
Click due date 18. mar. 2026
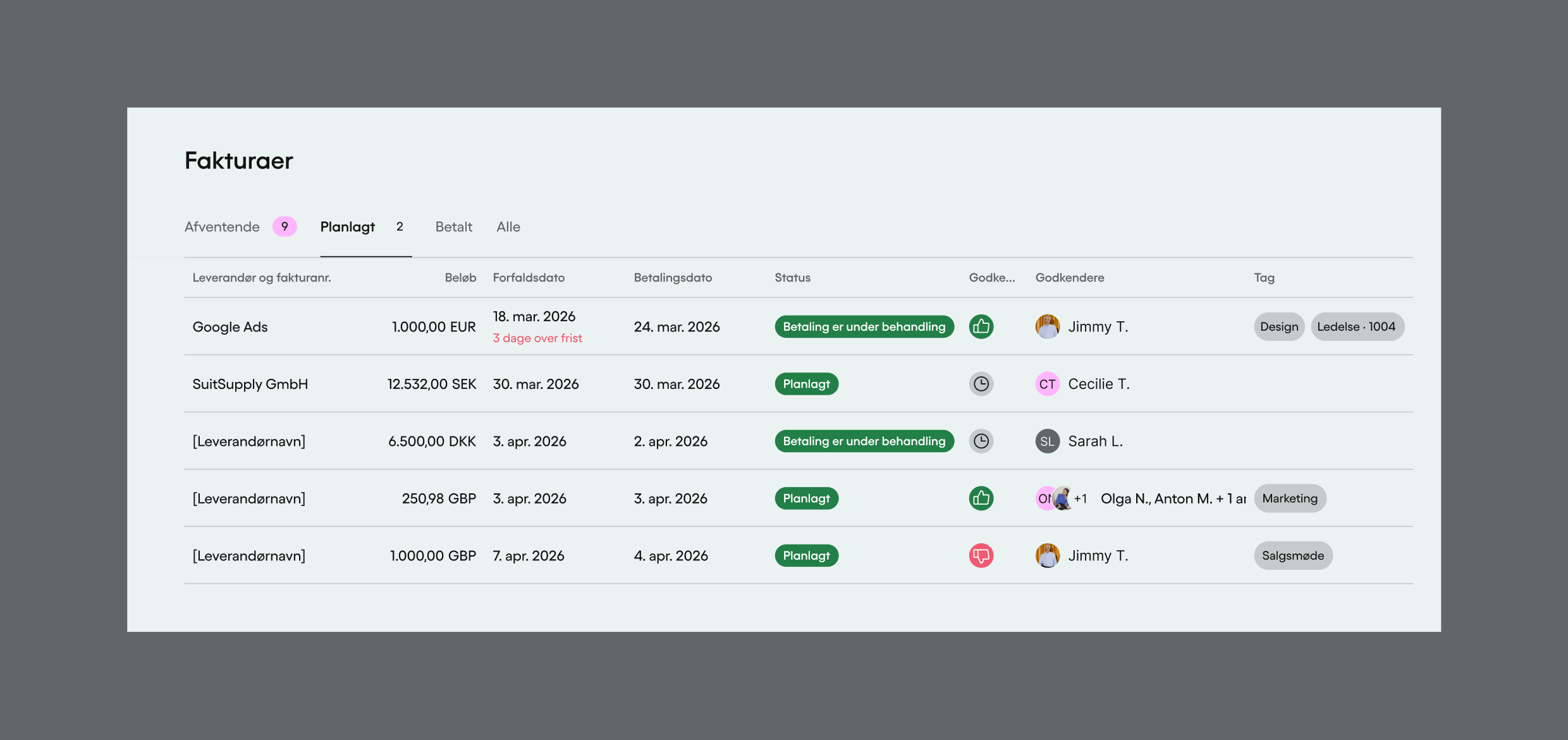tap(534, 316)
